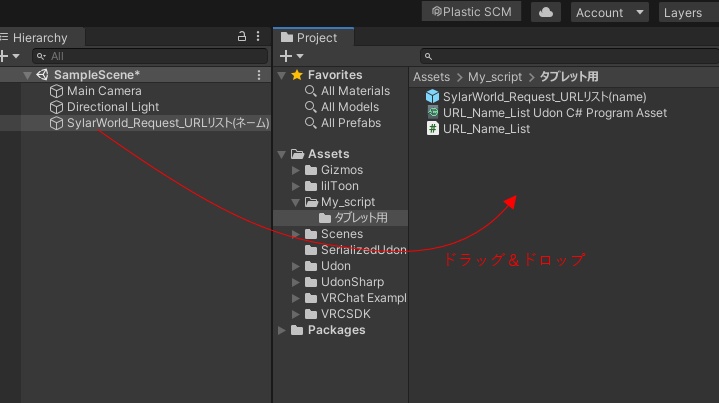
Task: Collapse the Assets folder tree
Action: click(x=282, y=154)
